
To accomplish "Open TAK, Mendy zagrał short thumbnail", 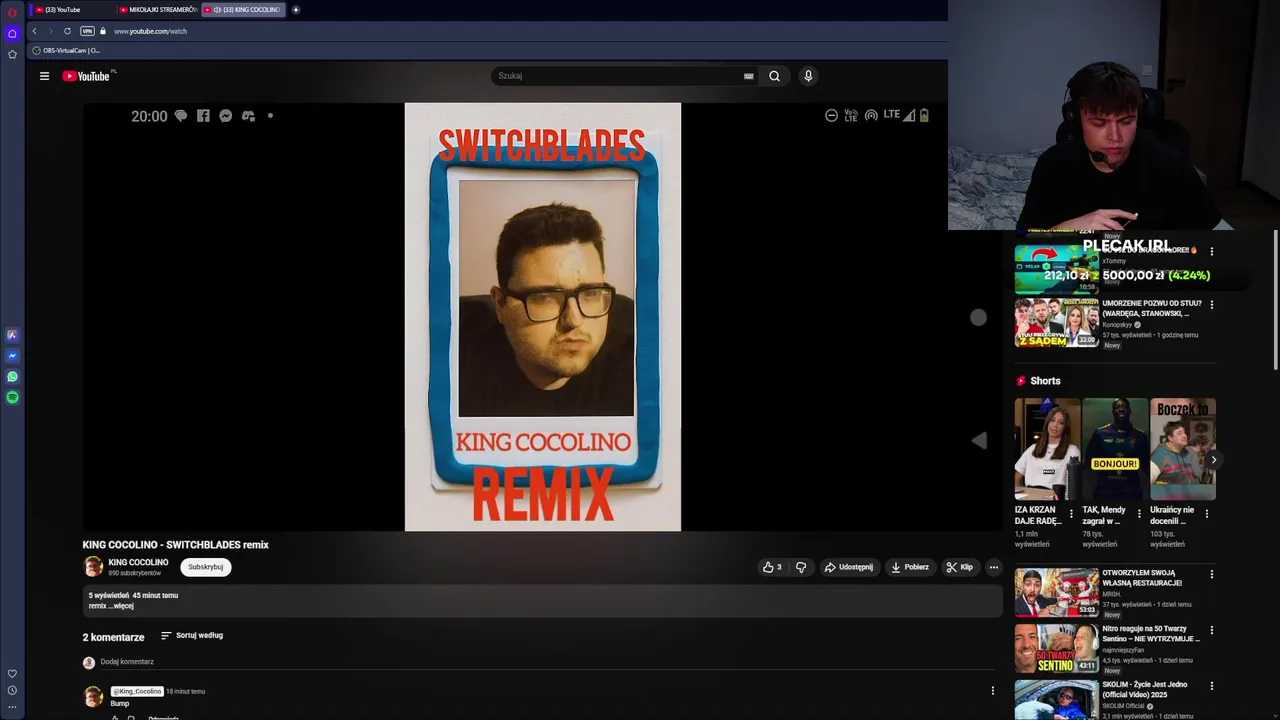I will click(1115, 449).
